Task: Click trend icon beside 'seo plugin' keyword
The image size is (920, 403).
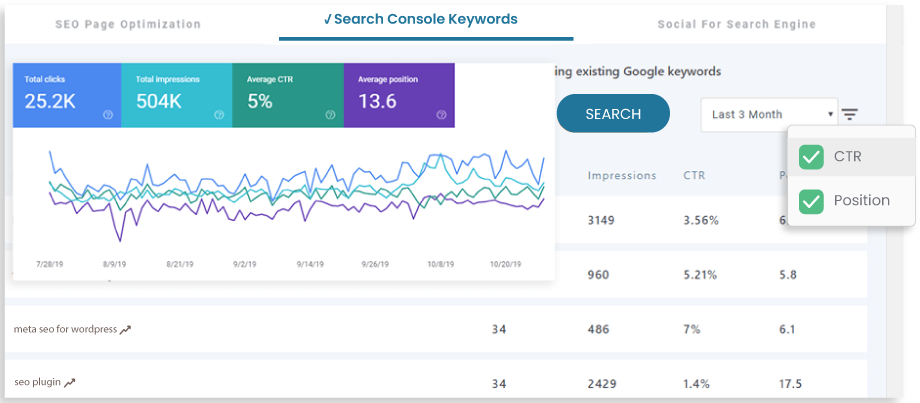Action: (x=70, y=382)
